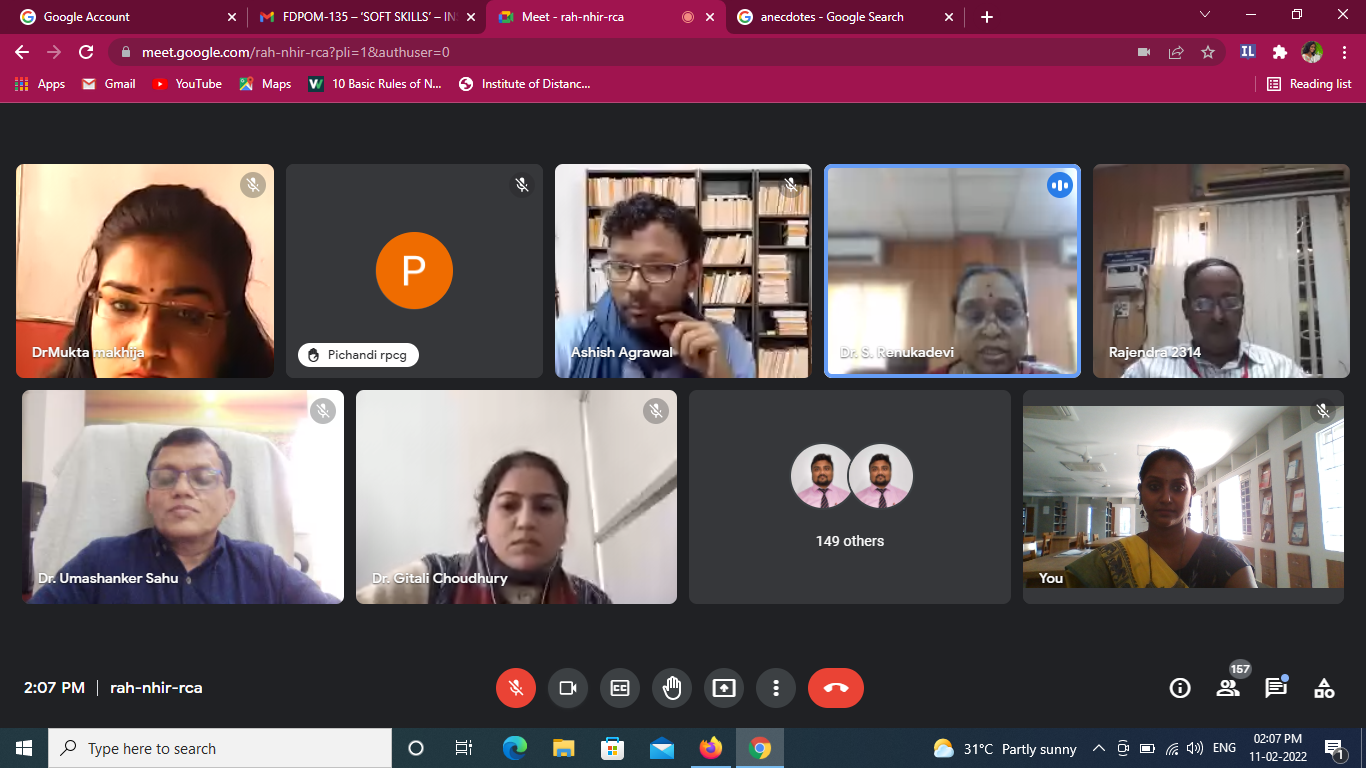1366x768 pixels.
Task: Open Chrome's customize and control menu
Action: pyautogui.click(x=1344, y=52)
